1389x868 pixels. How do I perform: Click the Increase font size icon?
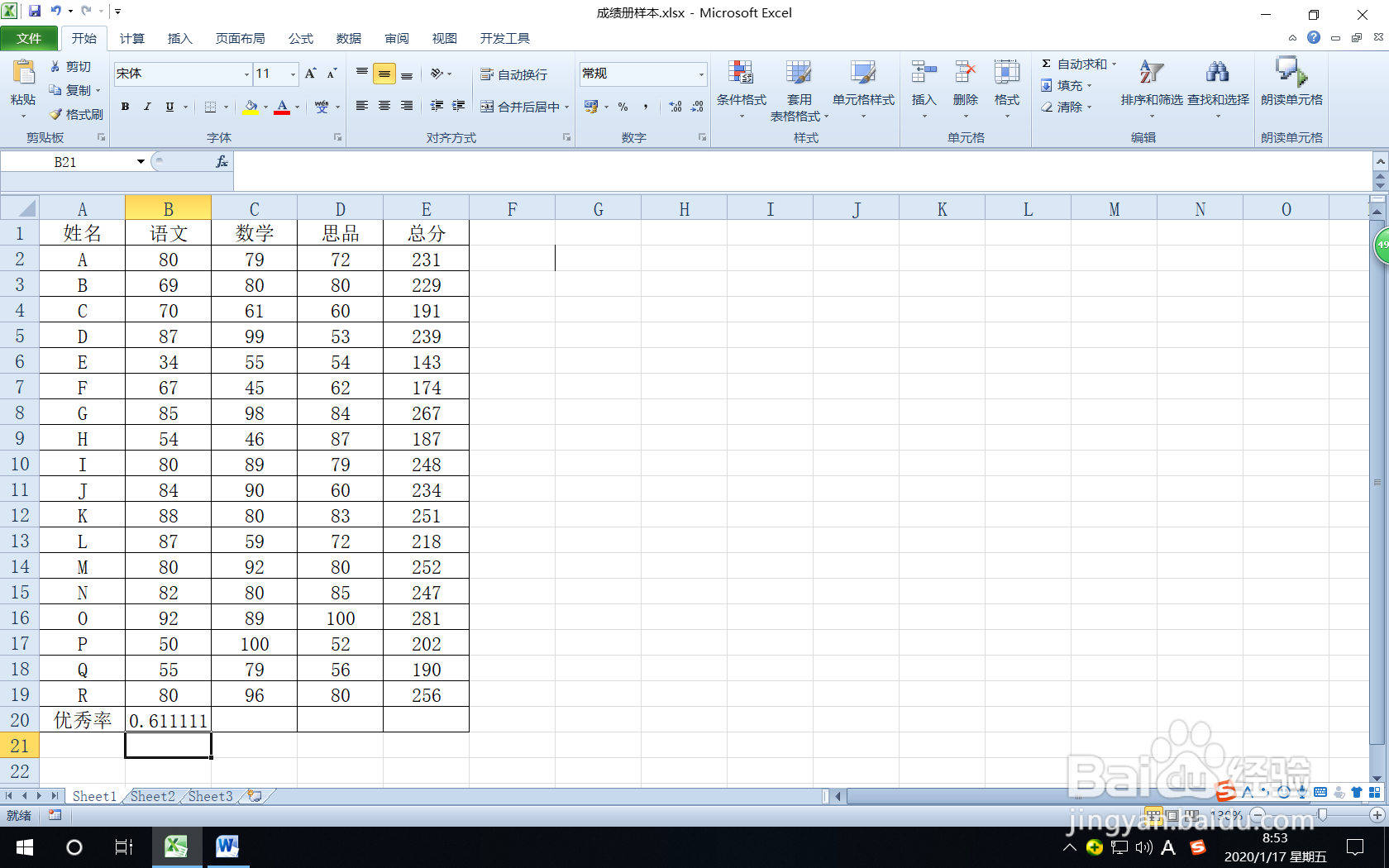[x=311, y=74]
